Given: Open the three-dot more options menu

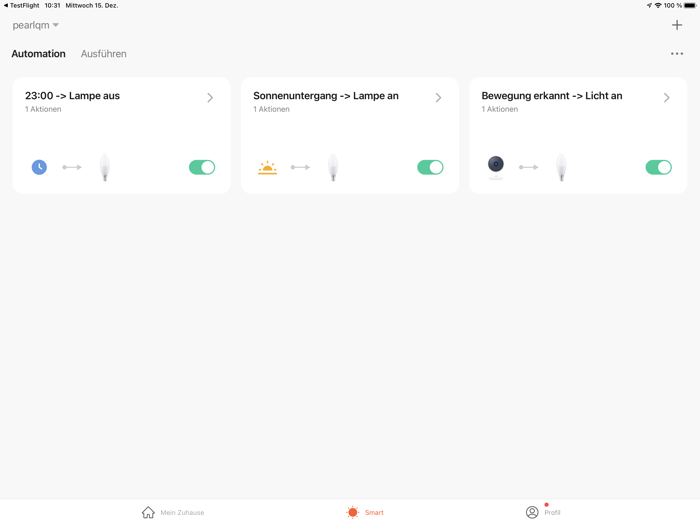Looking at the screenshot, I should click(x=677, y=54).
